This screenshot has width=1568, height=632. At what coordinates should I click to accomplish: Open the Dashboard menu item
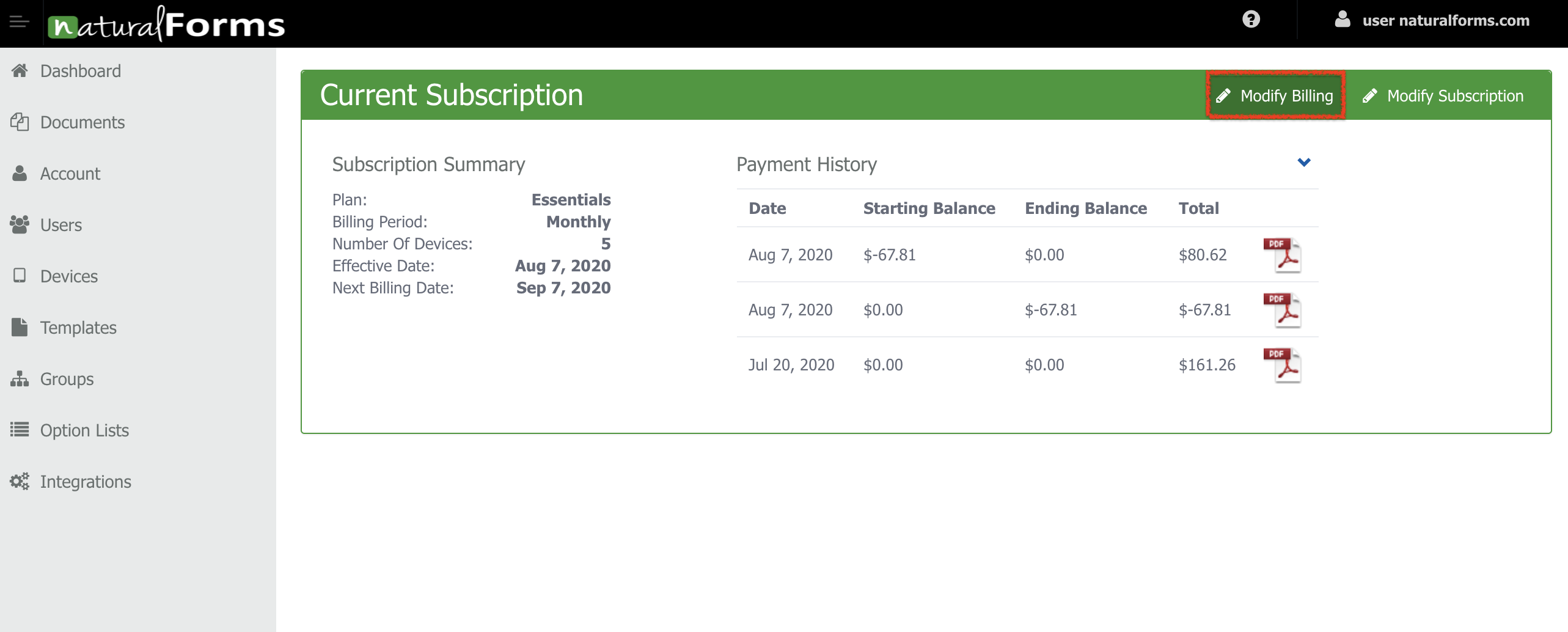(81, 71)
